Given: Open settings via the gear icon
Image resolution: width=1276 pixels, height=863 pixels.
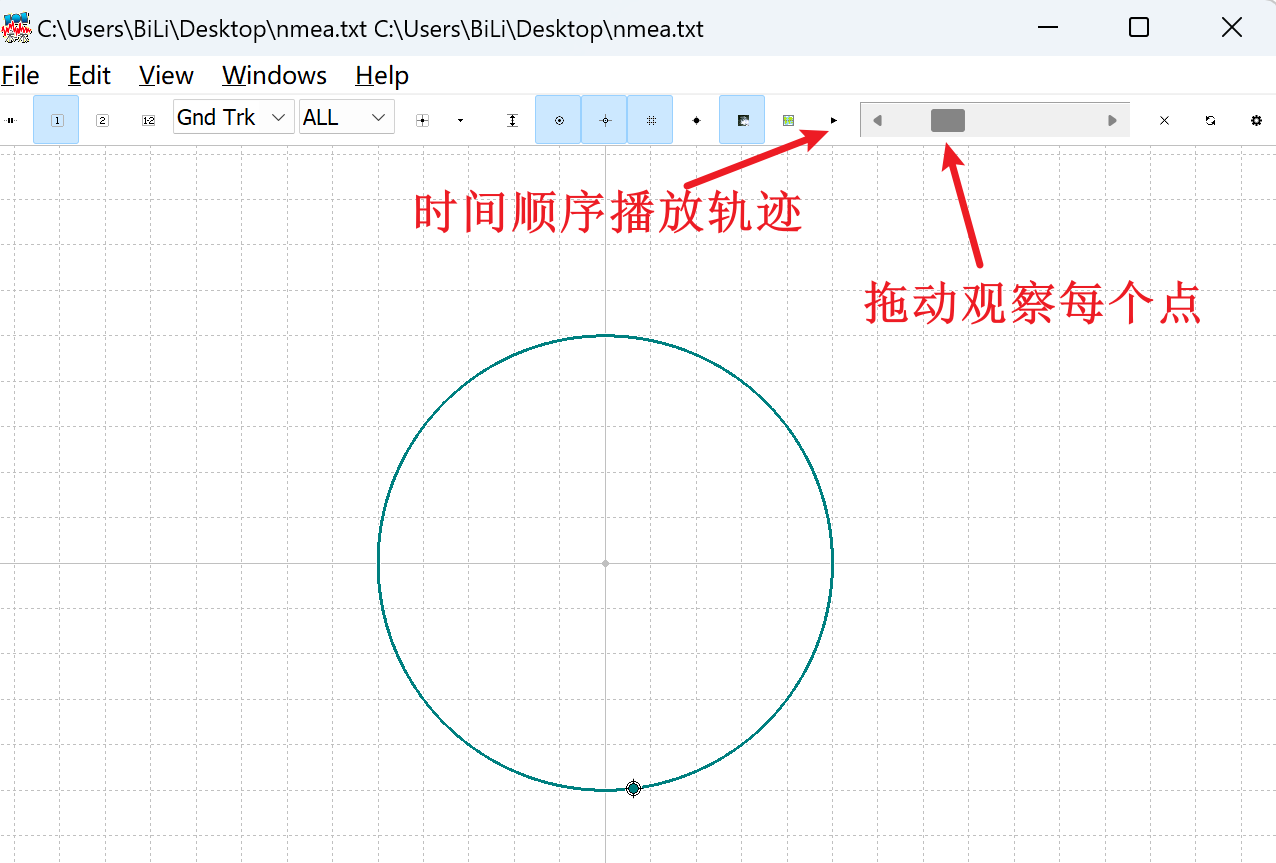Looking at the screenshot, I should click(x=1255, y=119).
